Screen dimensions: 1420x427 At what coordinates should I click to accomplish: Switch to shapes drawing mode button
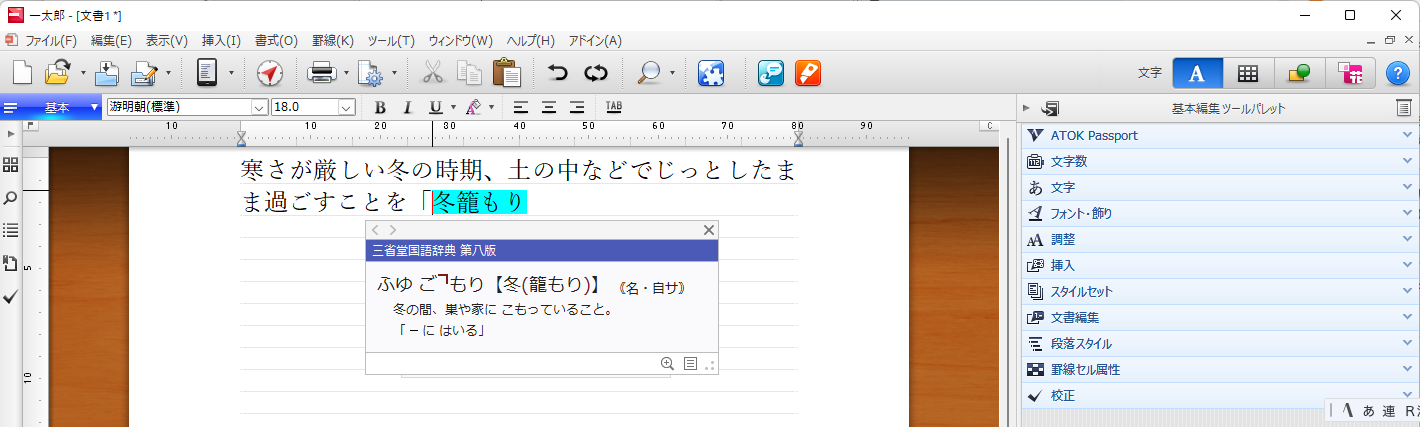click(1300, 73)
